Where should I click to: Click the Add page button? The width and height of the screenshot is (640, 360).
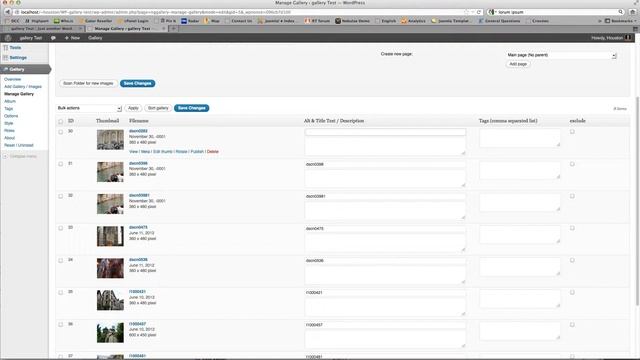point(518,64)
